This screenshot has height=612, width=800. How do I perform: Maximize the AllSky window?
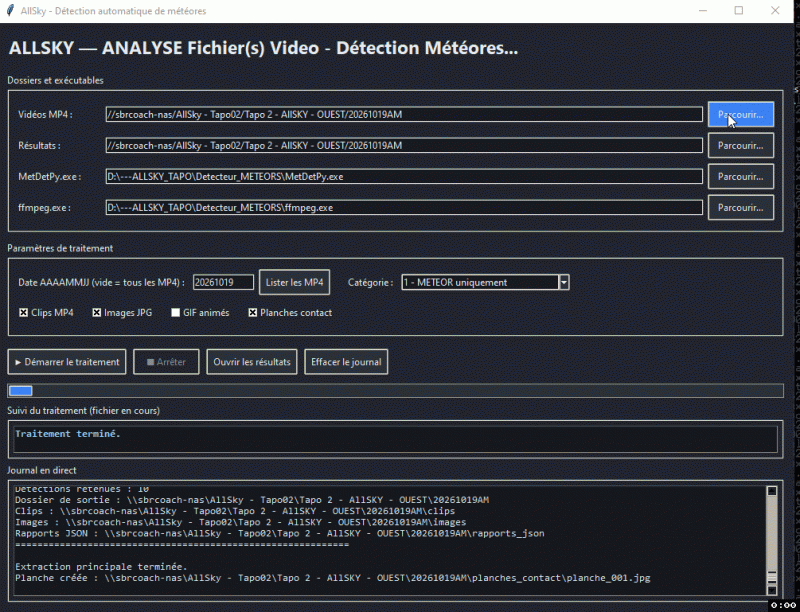click(x=738, y=11)
